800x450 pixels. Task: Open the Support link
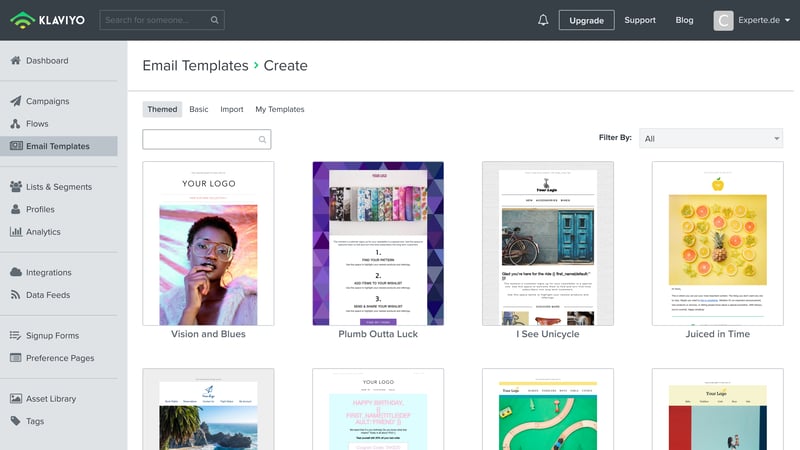click(x=640, y=20)
